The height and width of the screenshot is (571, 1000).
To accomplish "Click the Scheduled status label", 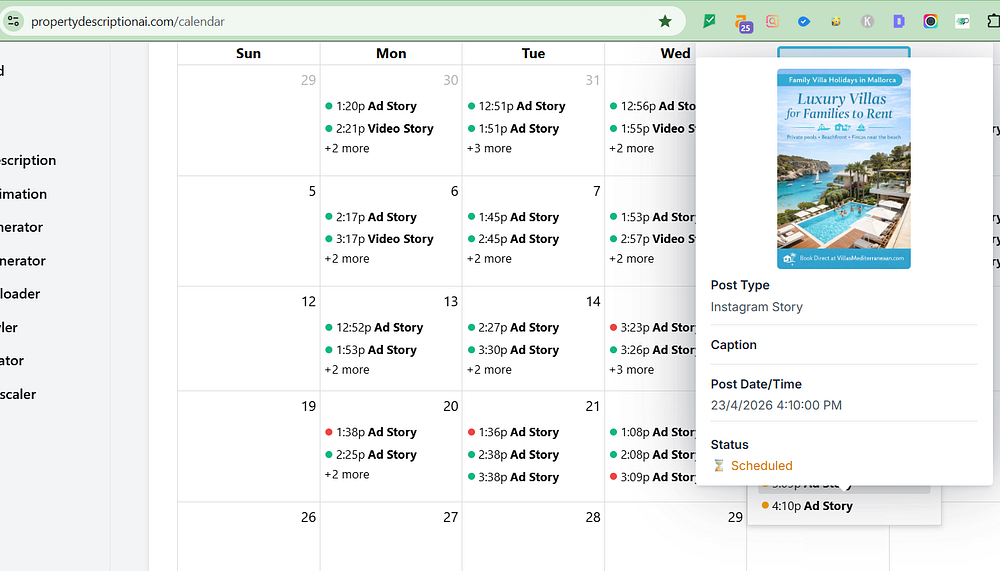I will tap(761, 466).
